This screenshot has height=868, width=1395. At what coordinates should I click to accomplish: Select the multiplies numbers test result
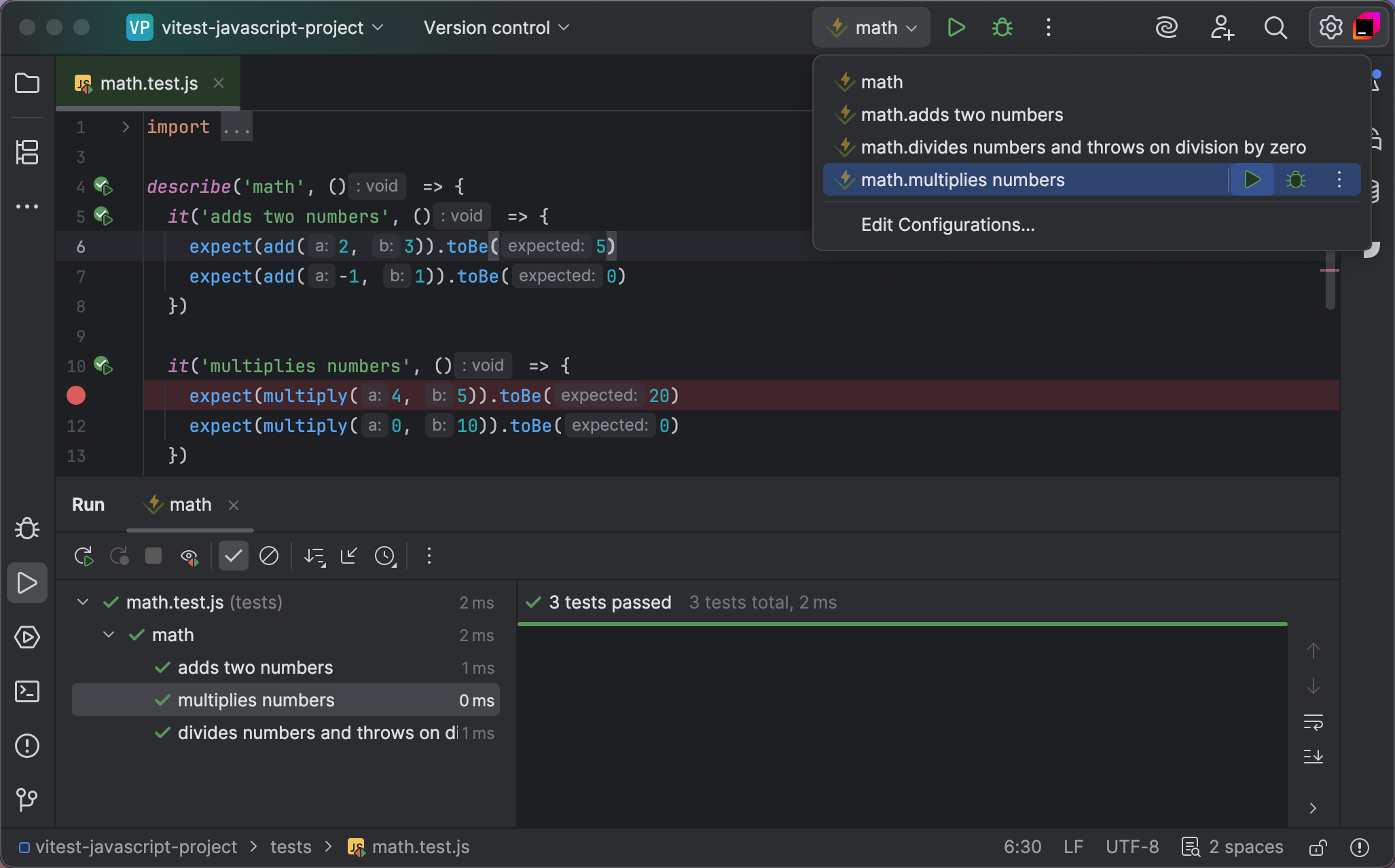(255, 700)
